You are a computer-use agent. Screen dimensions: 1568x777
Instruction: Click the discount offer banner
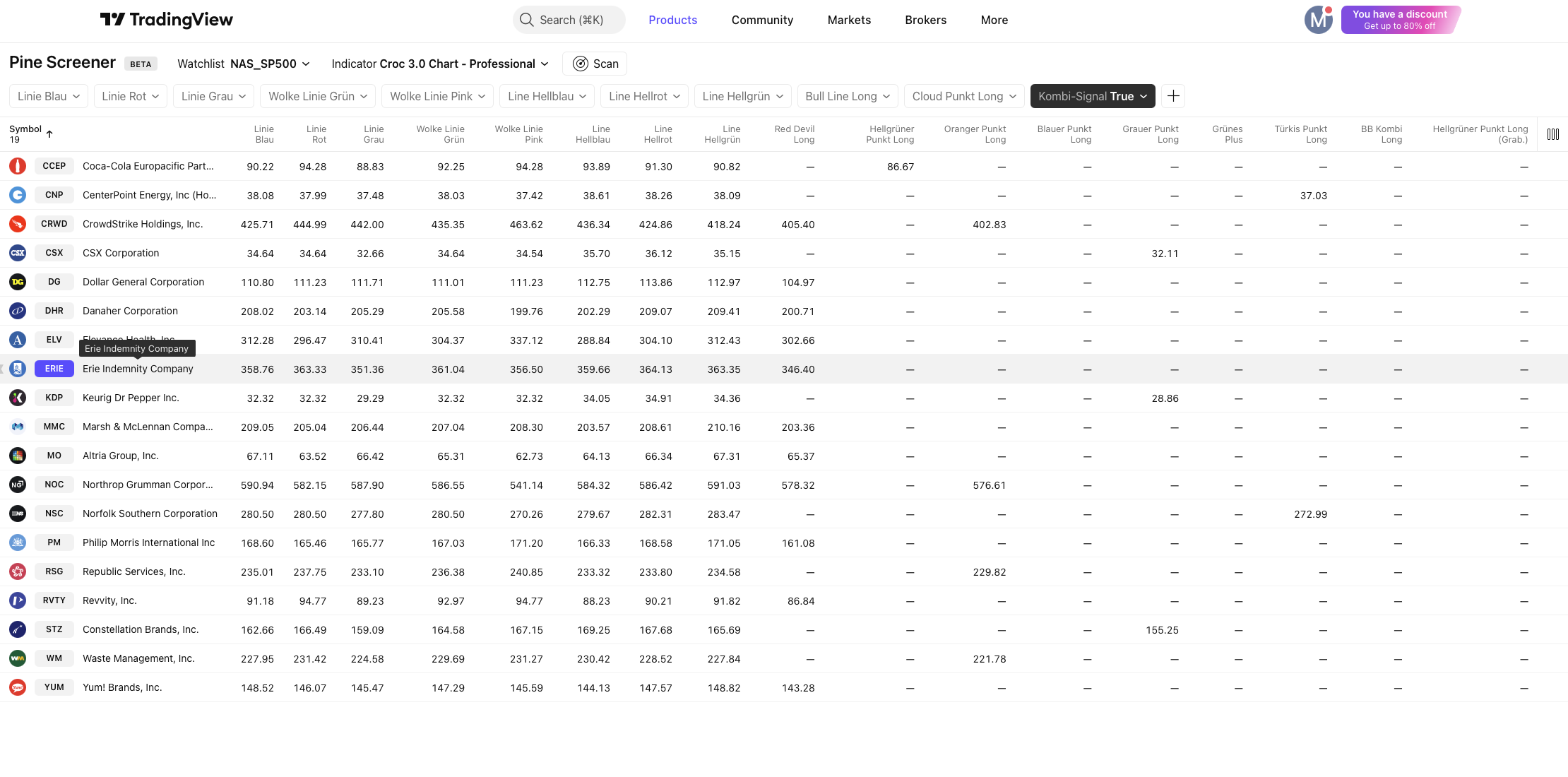1399,20
